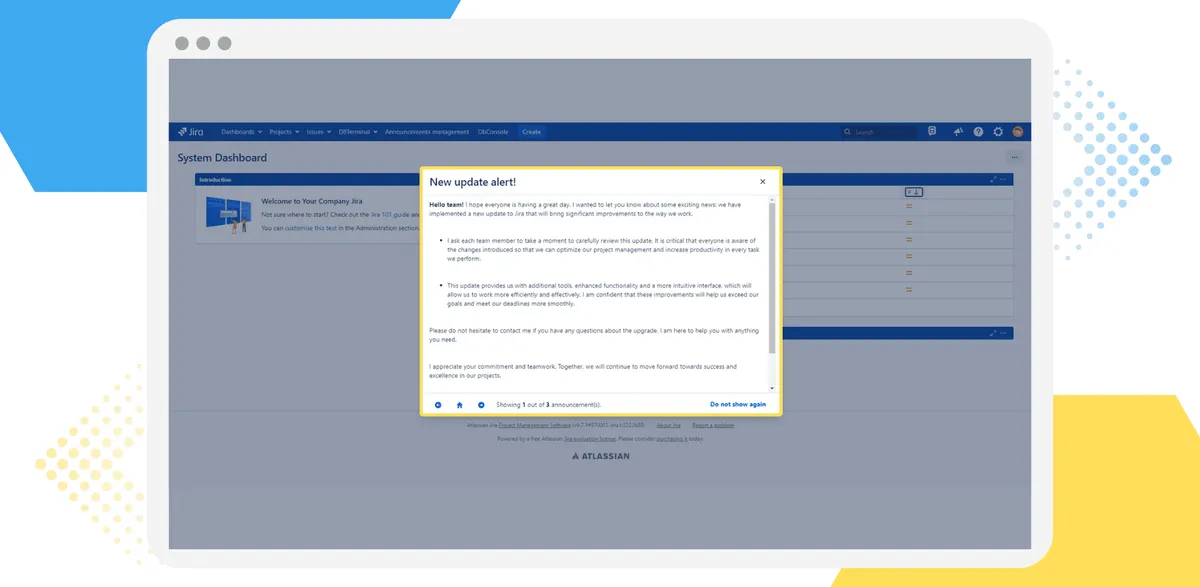Open the DbConsole menu item
The image size is (1200, 587).
(493, 132)
